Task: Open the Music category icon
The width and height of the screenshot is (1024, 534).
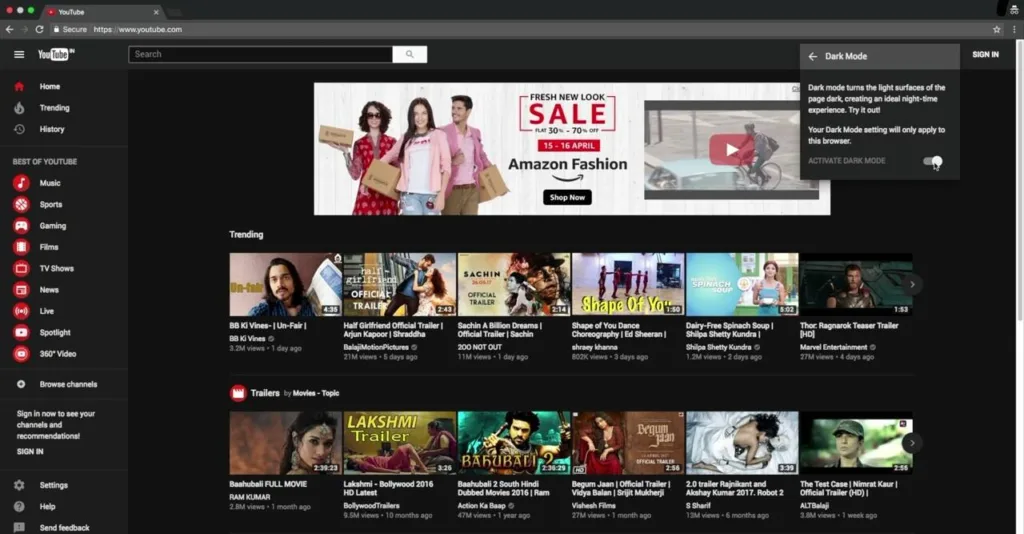Action: coord(21,183)
